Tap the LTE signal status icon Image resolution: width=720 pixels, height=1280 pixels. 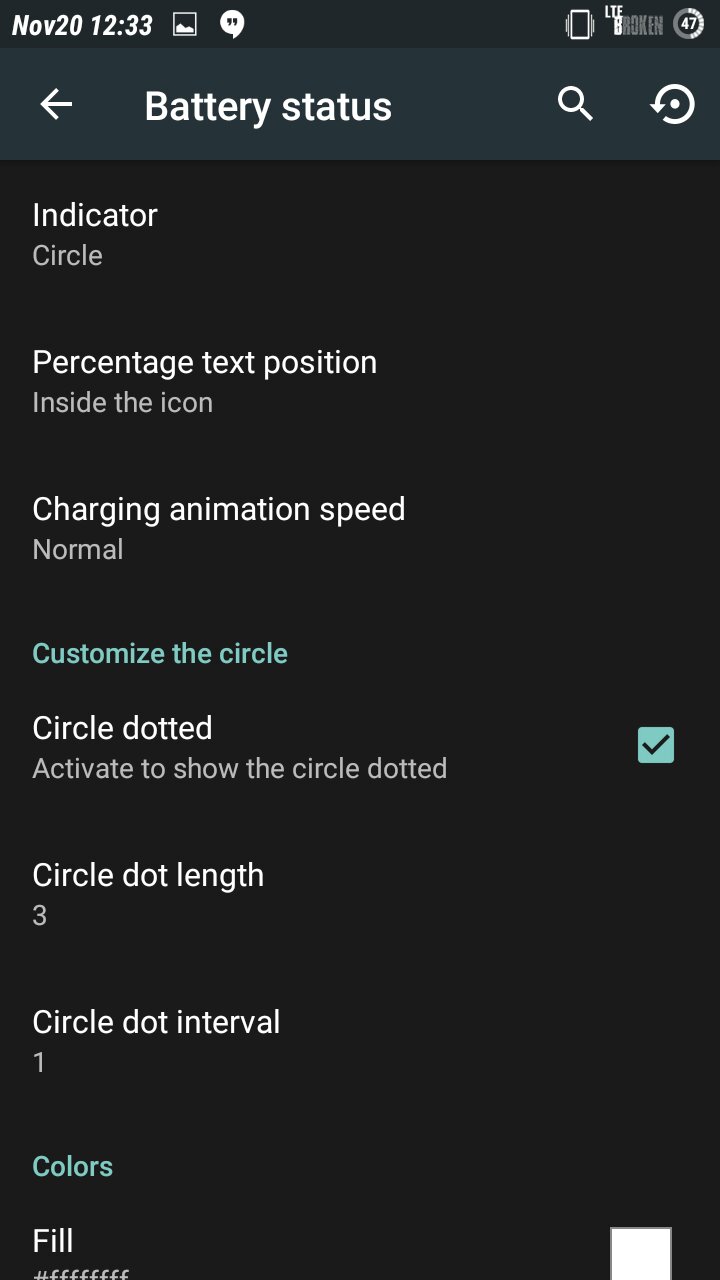634,23
